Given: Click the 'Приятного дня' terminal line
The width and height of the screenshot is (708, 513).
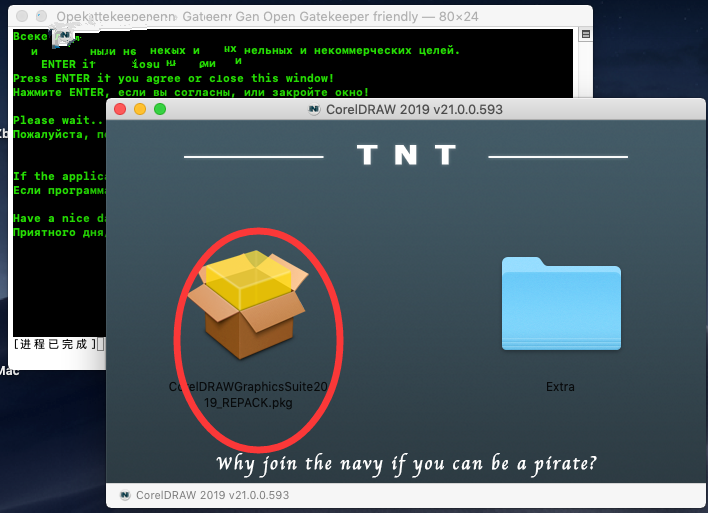Looking at the screenshot, I should click(x=60, y=232).
